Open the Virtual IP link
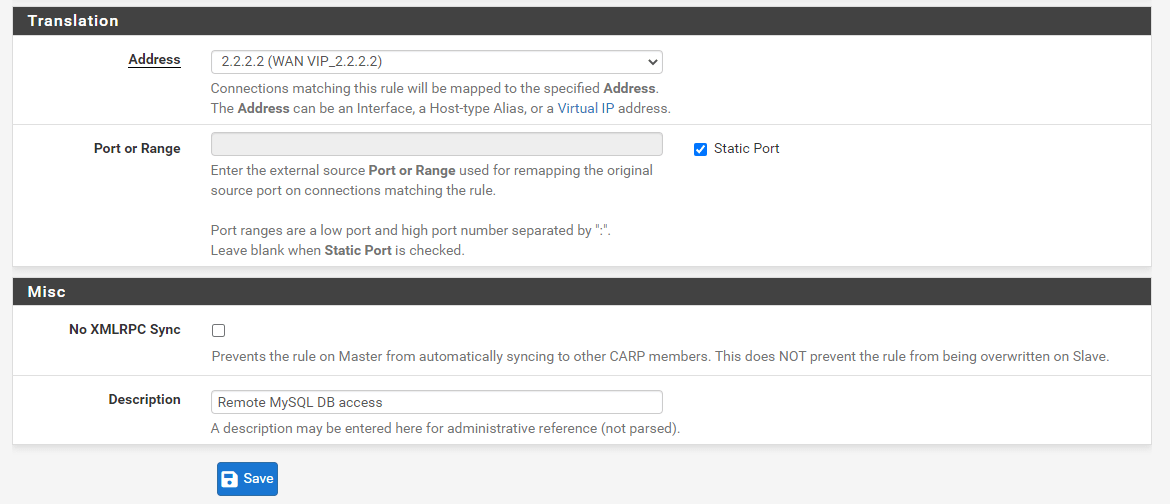Image resolution: width=1170 pixels, height=504 pixels. [x=586, y=108]
